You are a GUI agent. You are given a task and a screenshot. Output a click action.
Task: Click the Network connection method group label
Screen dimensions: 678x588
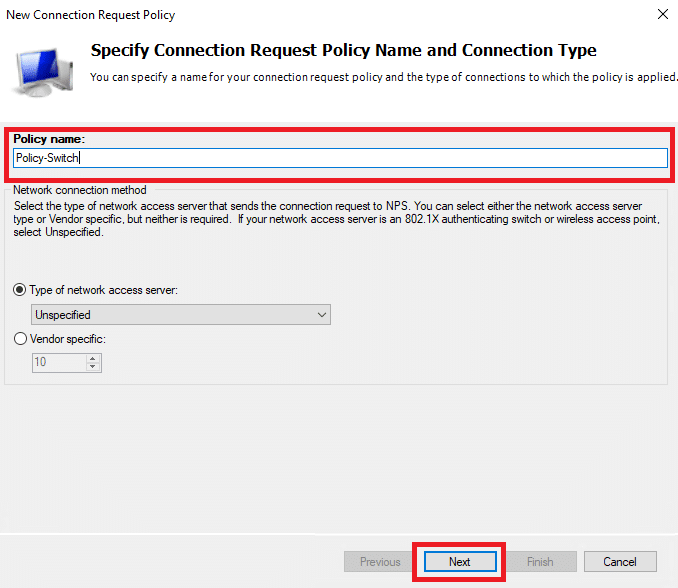click(x=80, y=190)
